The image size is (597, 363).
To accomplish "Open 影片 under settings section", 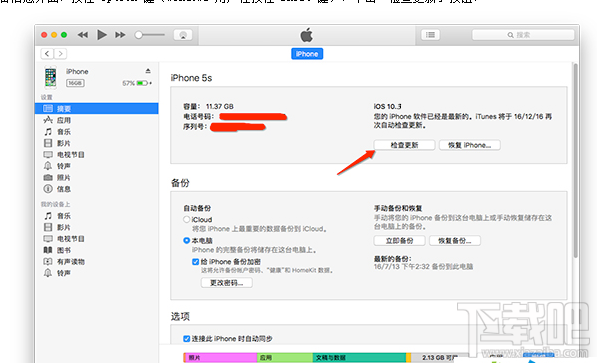I will point(64,143).
